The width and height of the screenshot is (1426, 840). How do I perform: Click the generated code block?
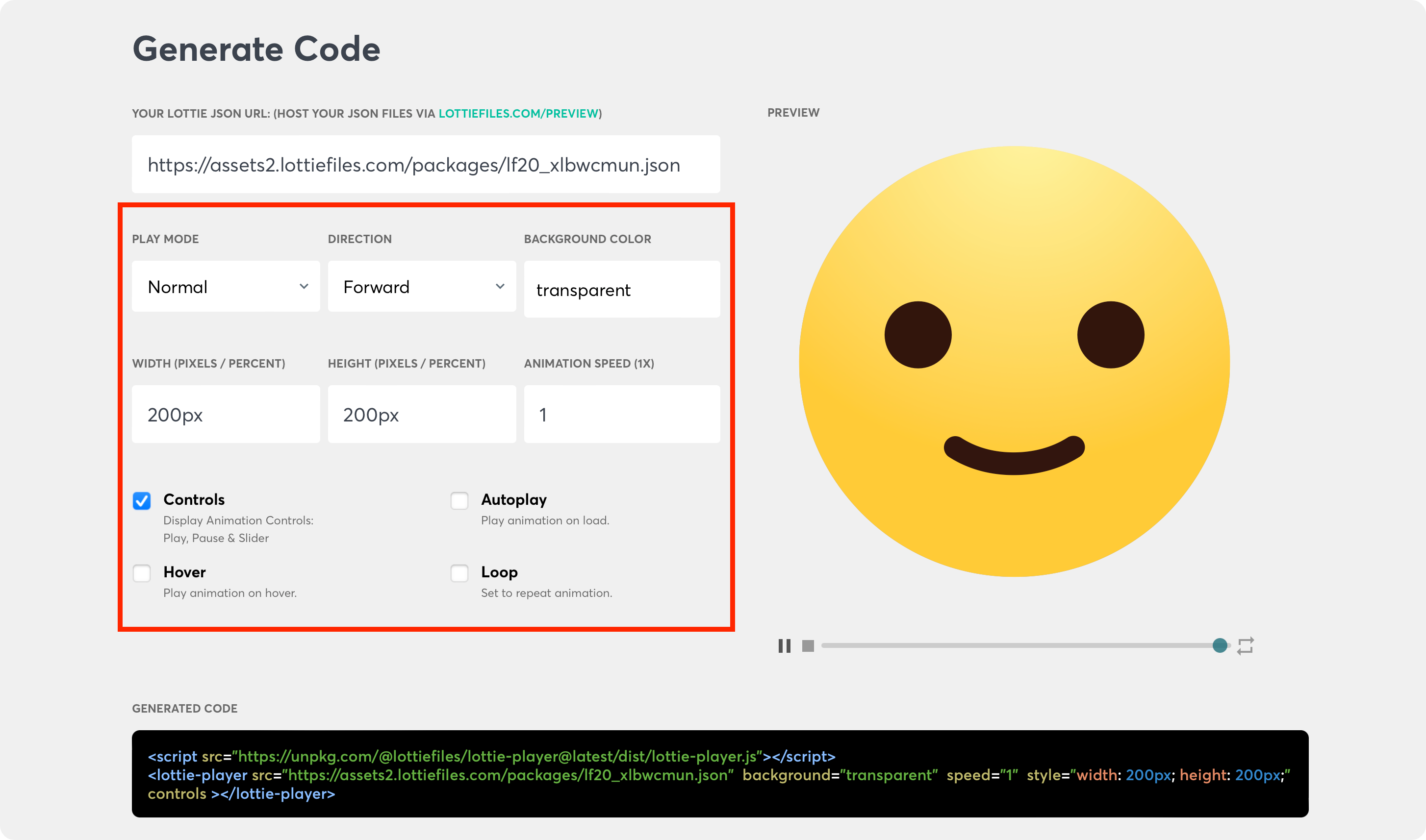[x=719, y=774]
